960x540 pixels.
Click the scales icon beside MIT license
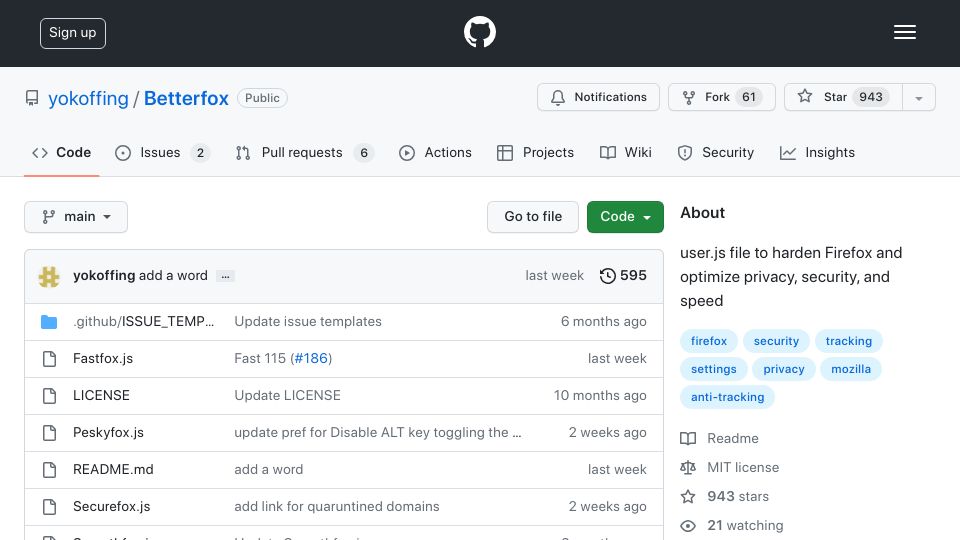[x=688, y=468]
